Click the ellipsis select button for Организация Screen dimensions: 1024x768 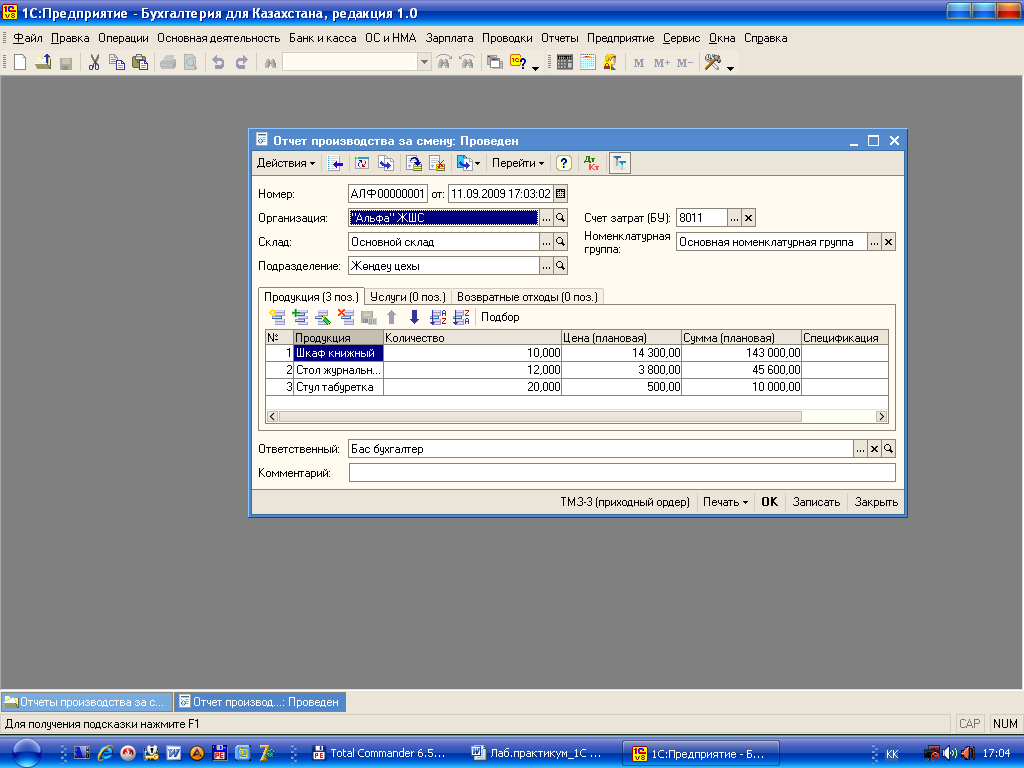[547, 218]
